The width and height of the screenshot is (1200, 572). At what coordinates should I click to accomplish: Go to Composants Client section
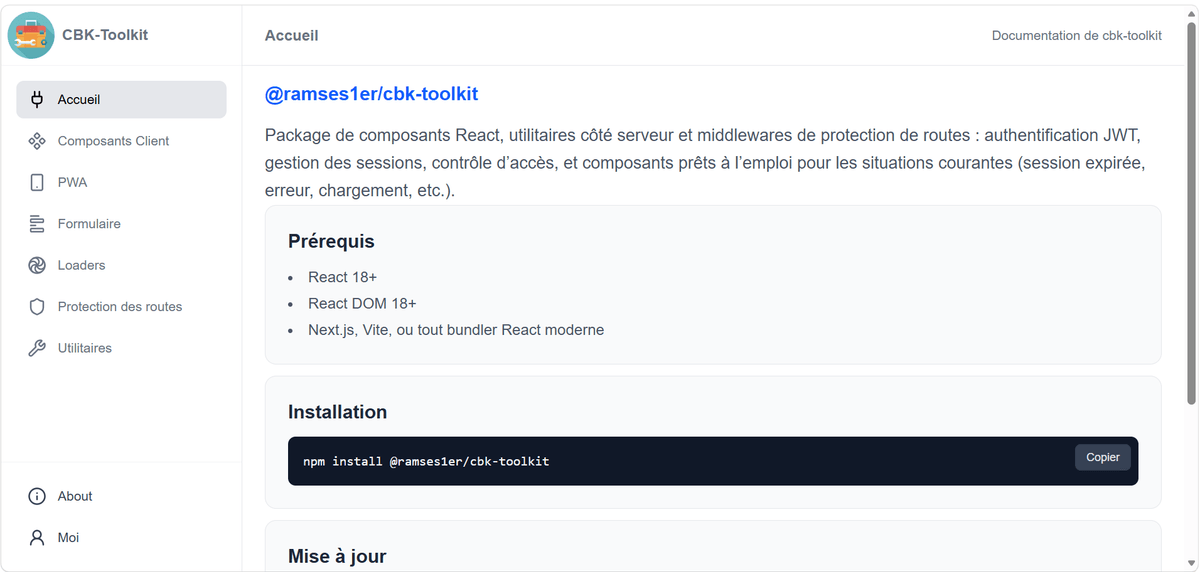coord(121,141)
